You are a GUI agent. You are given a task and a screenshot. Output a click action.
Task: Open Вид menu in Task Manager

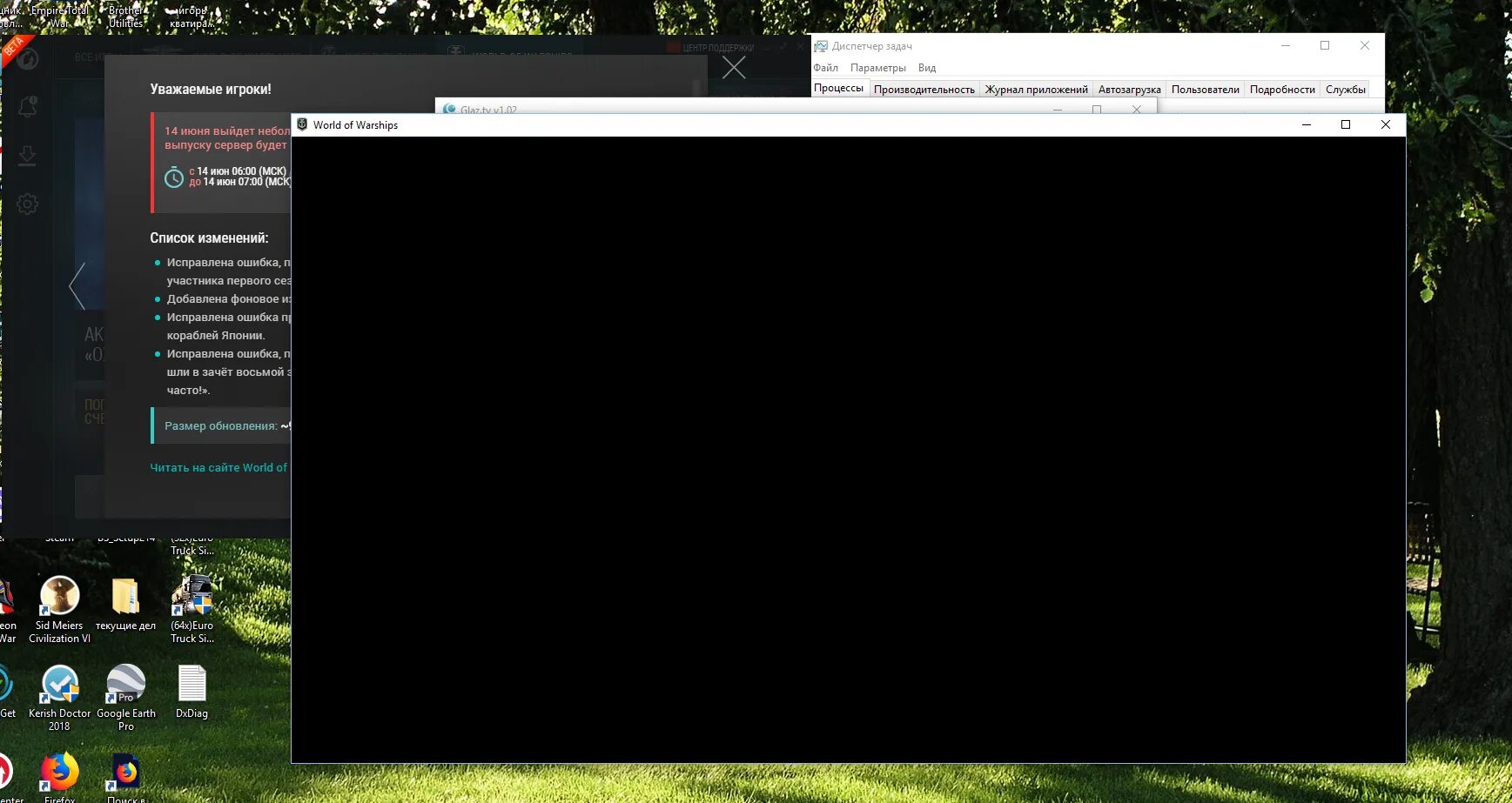[927, 68]
